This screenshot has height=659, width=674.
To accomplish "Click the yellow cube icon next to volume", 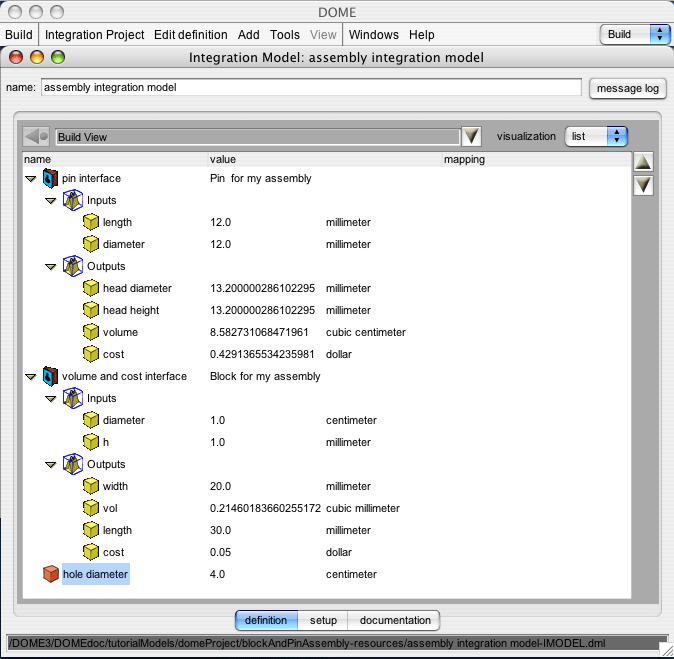I will [91, 332].
